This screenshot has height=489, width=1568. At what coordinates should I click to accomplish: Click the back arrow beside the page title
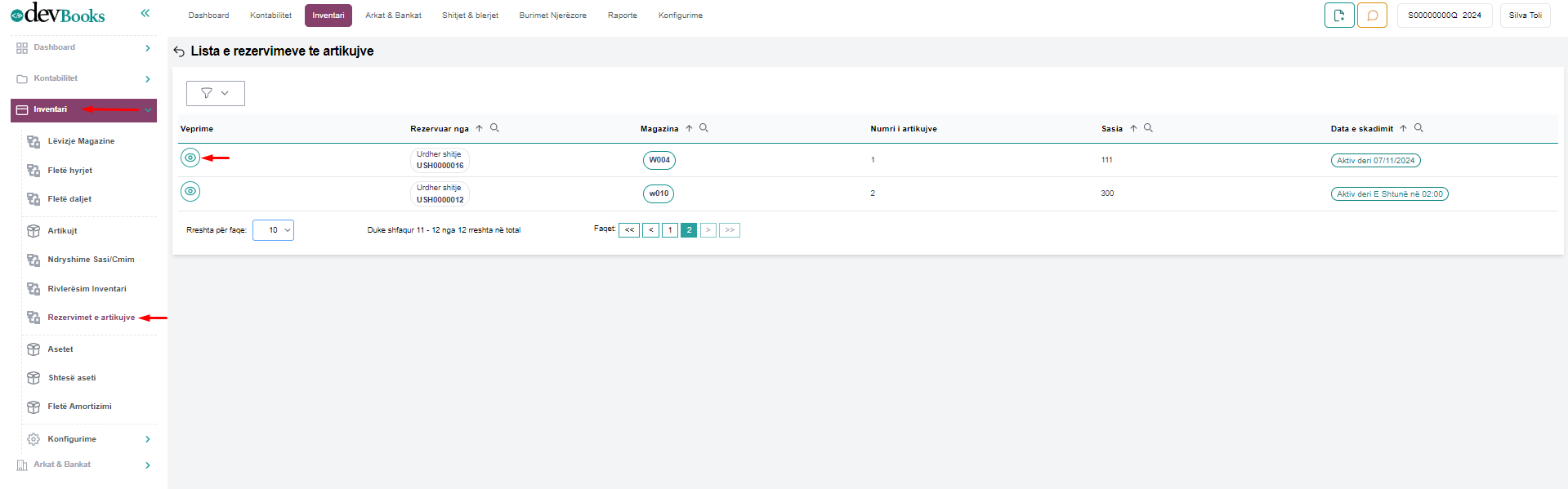click(179, 51)
